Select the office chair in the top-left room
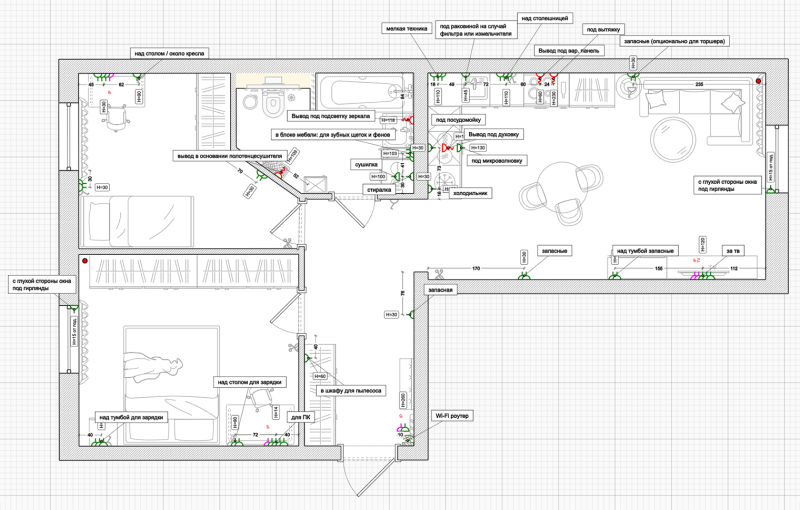Viewport: 800px width, 510px height. [116, 117]
